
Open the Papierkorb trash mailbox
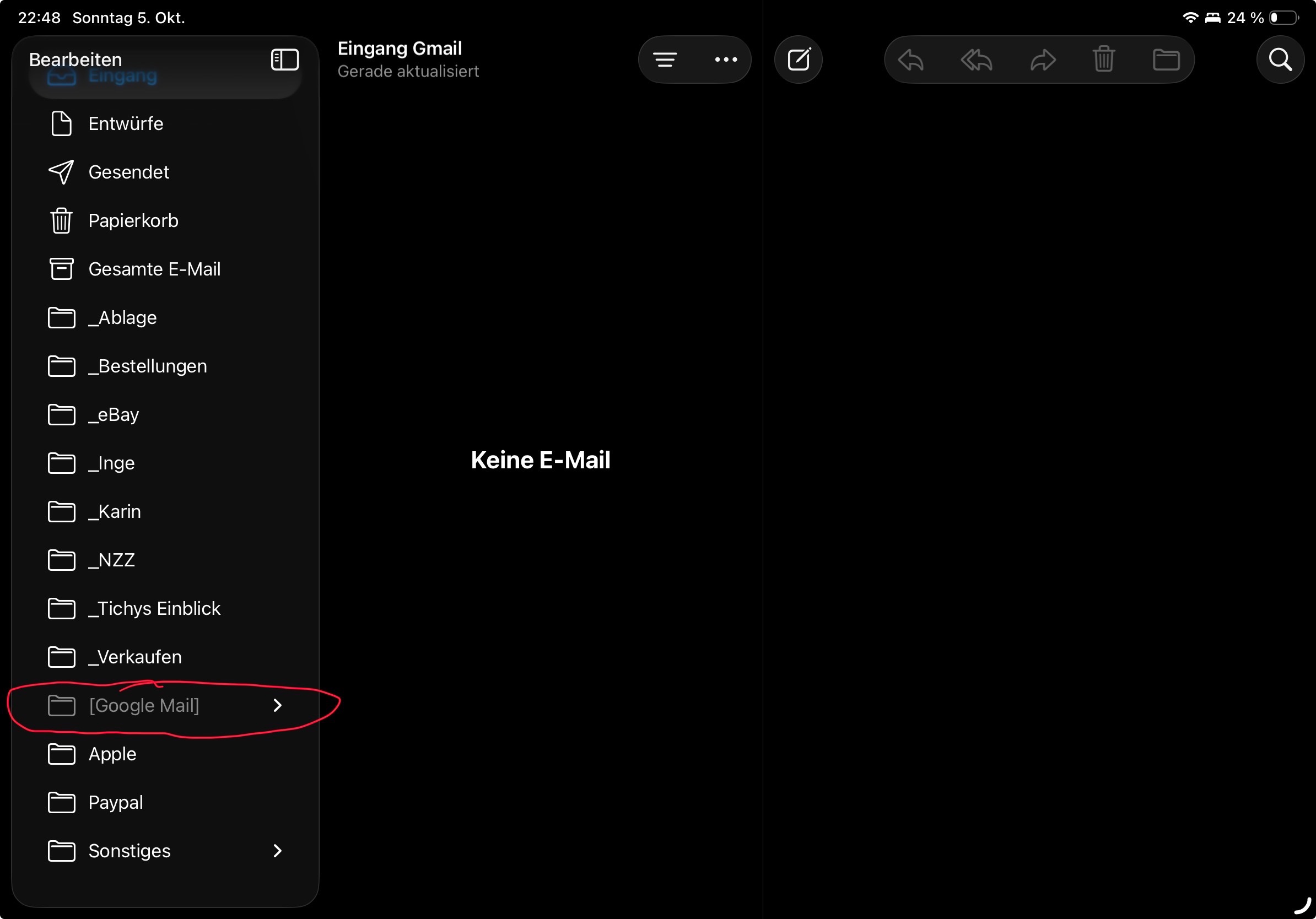click(x=133, y=220)
